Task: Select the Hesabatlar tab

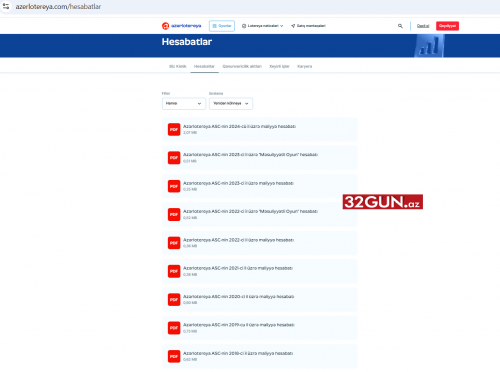Action: [x=204, y=66]
